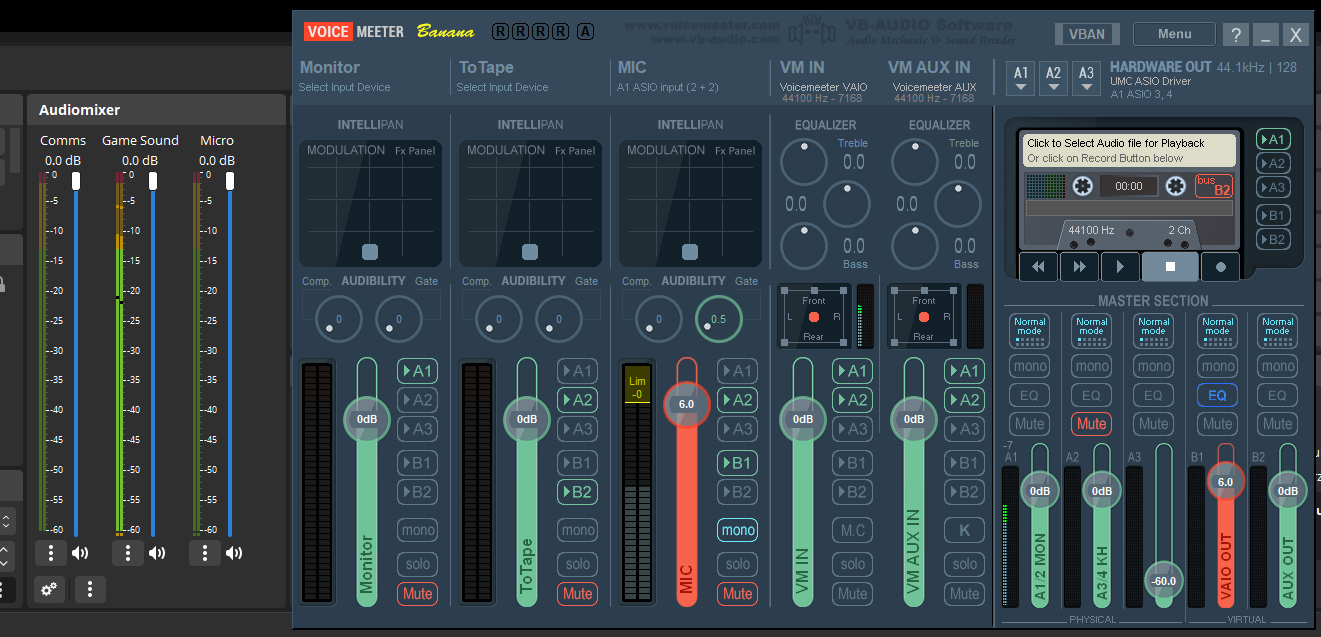Image resolution: width=1321 pixels, height=637 pixels.
Task: Click the cassette bus B2 source label
Action: (x=1215, y=186)
